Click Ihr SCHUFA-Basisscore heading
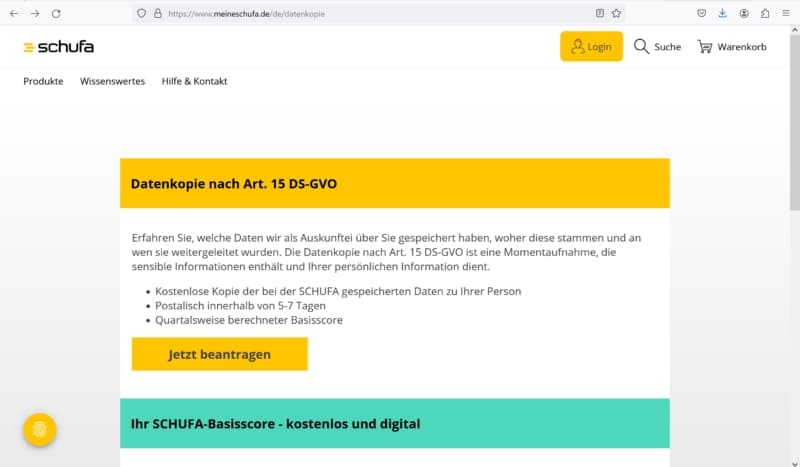Screen dimensions: 800x467 pos(276,424)
